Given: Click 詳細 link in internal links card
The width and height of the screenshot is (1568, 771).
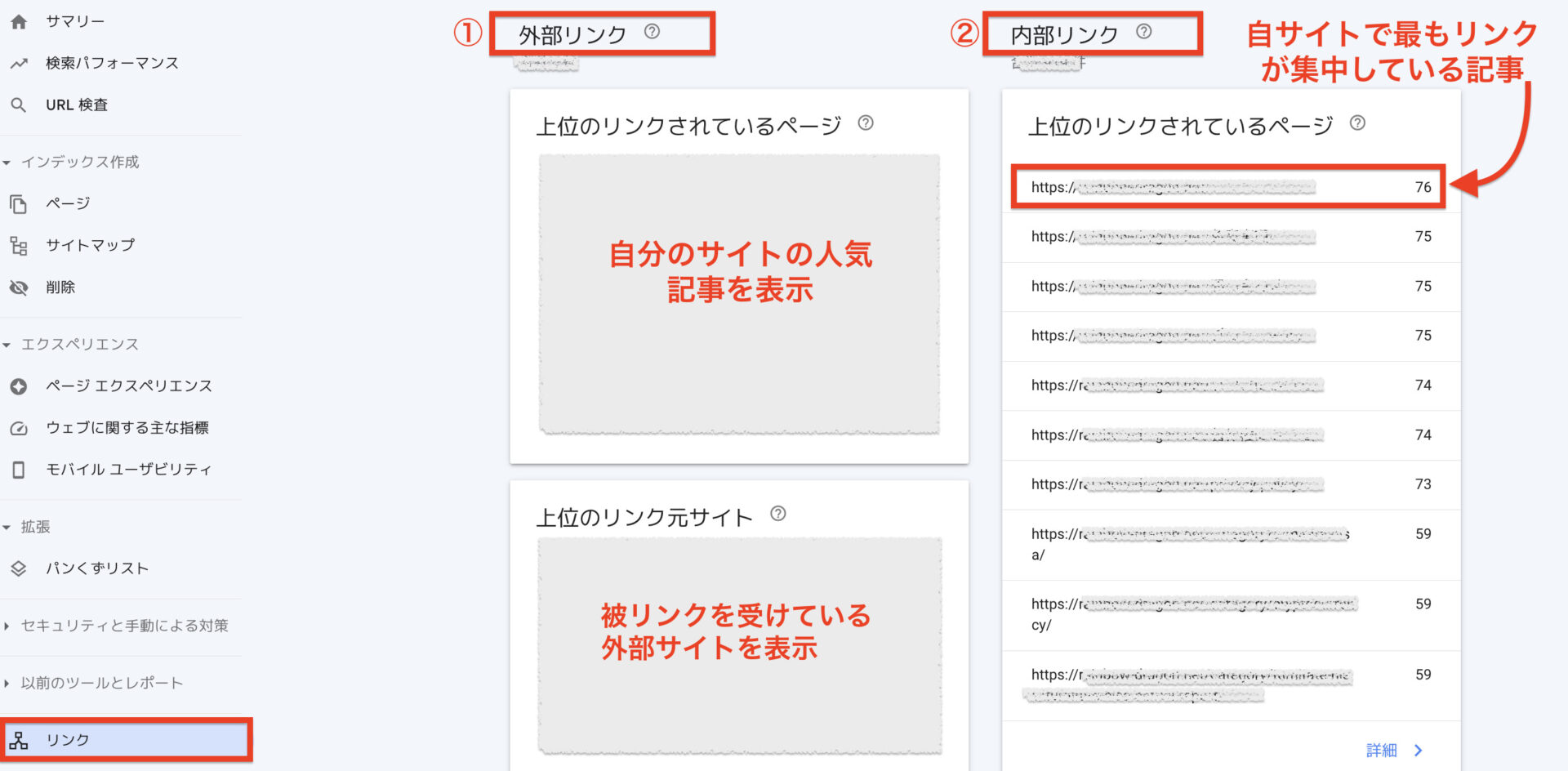Looking at the screenshot, I should 1381,751.
